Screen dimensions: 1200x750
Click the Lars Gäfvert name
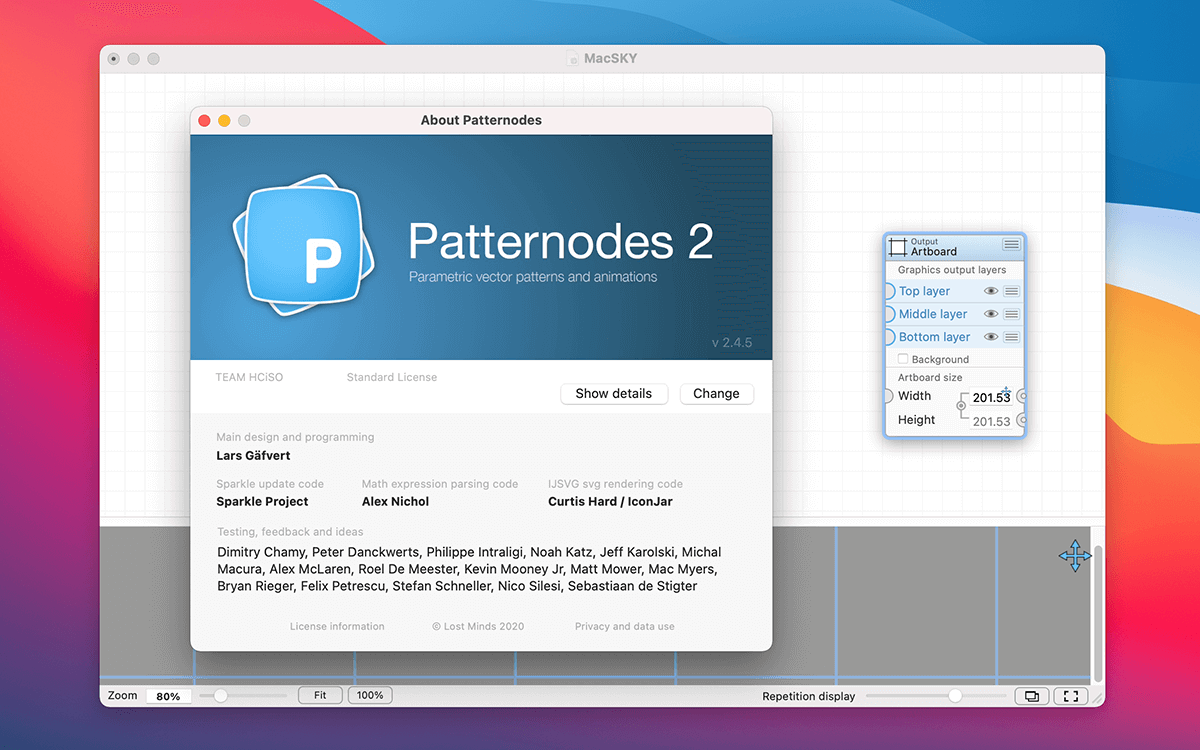pyautogui.click(x=254, y=456)
